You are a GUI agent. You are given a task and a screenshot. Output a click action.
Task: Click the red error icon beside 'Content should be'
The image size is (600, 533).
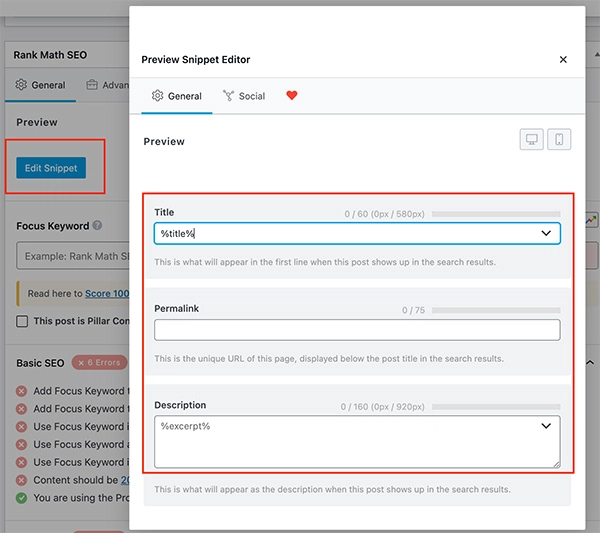[22, 480]
